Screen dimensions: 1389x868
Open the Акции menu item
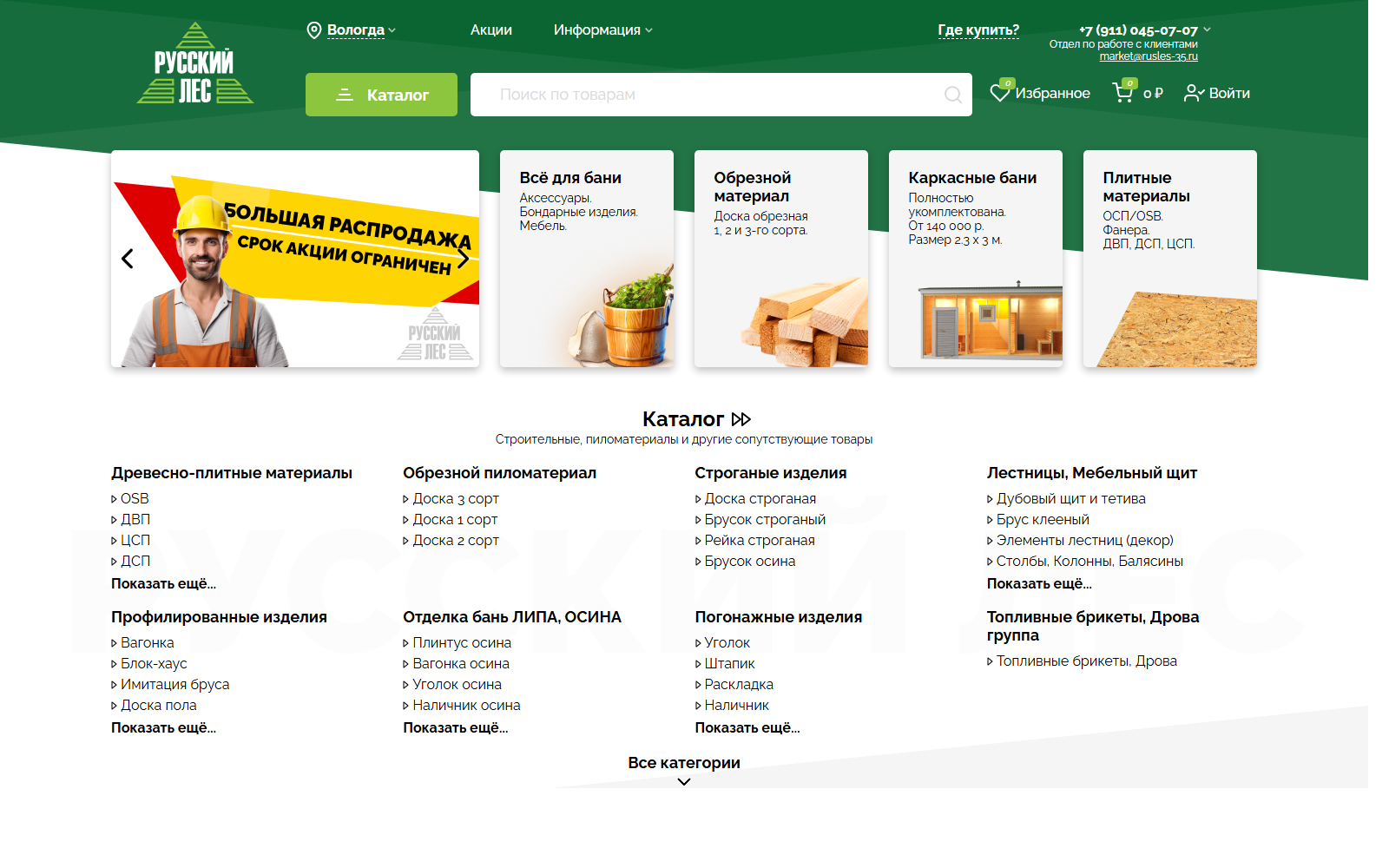(x=491, y=30)
